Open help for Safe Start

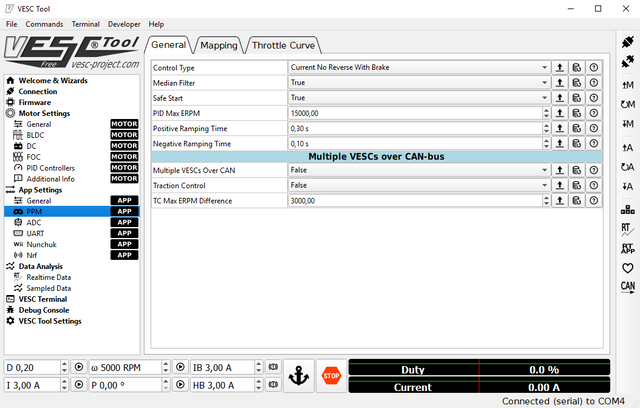pyautogui.click(x=593, y=98)
